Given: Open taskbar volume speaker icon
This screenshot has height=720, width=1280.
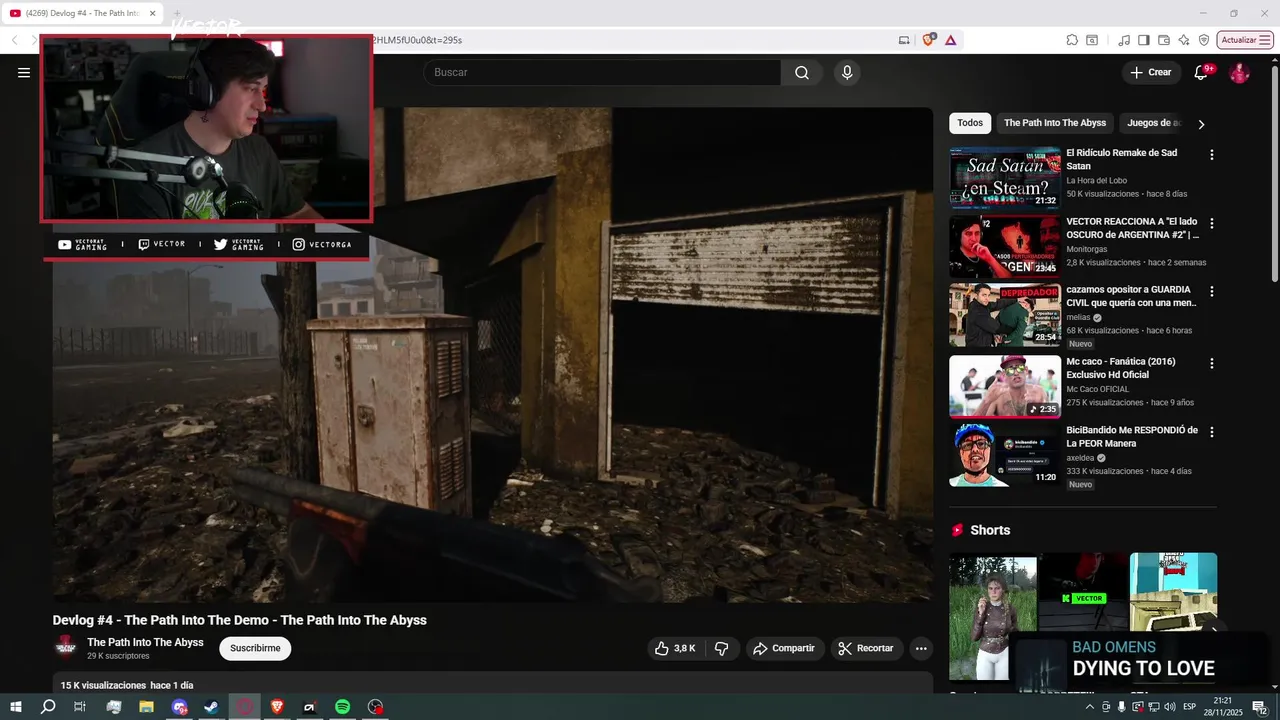Looking at the screenshot, I should click(1170, 707).
